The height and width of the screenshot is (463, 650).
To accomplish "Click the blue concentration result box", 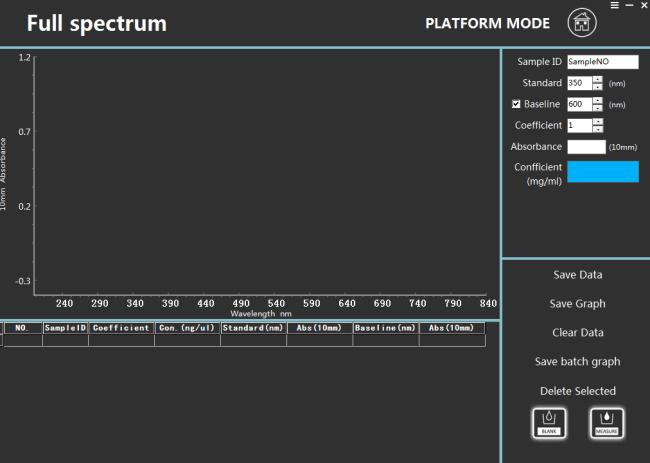I will tap(602, 172).
